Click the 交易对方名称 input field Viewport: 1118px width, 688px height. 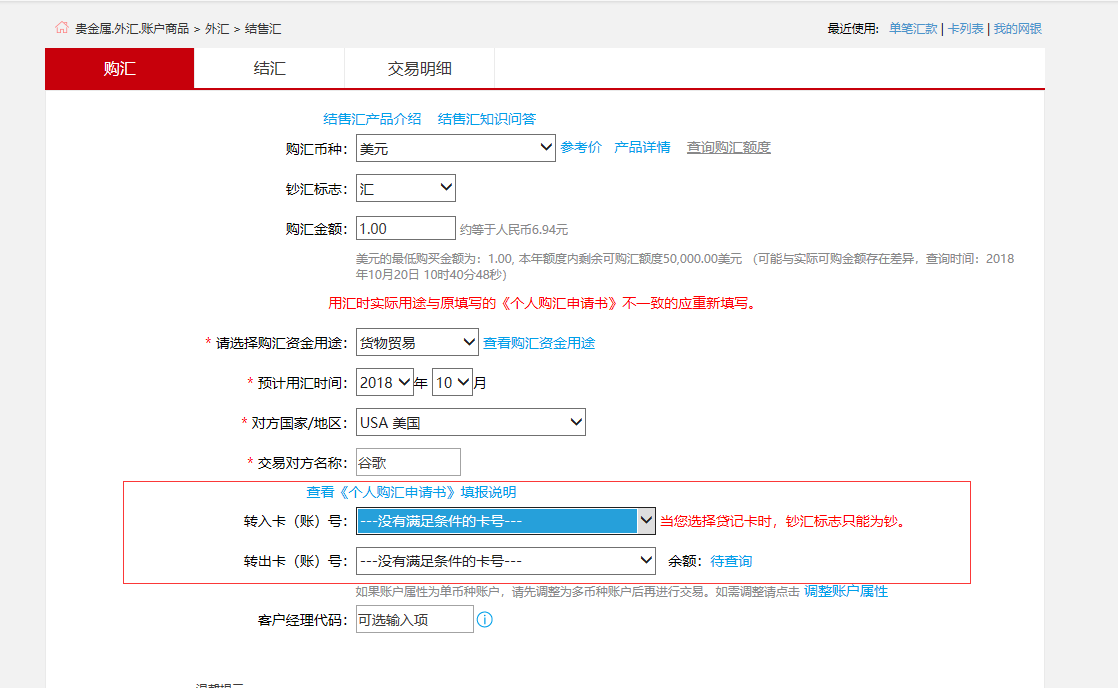[x=408, y=463]
